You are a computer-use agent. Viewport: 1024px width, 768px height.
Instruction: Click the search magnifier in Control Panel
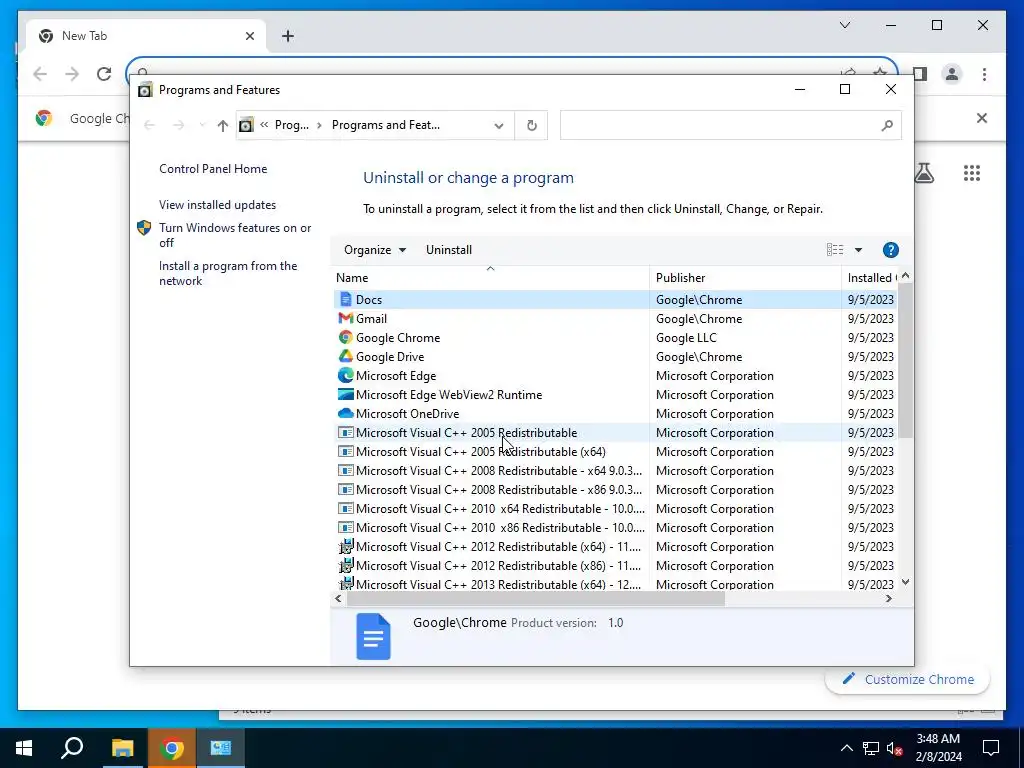click(886, 125)
